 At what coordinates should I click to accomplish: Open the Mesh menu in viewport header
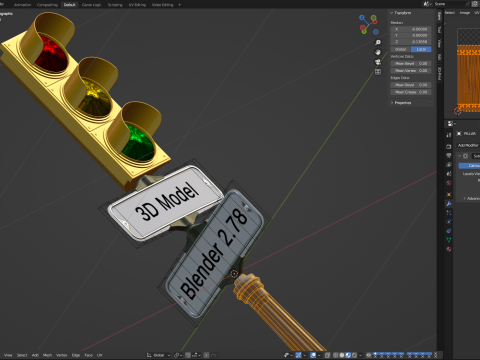click(x=47, y=355)
